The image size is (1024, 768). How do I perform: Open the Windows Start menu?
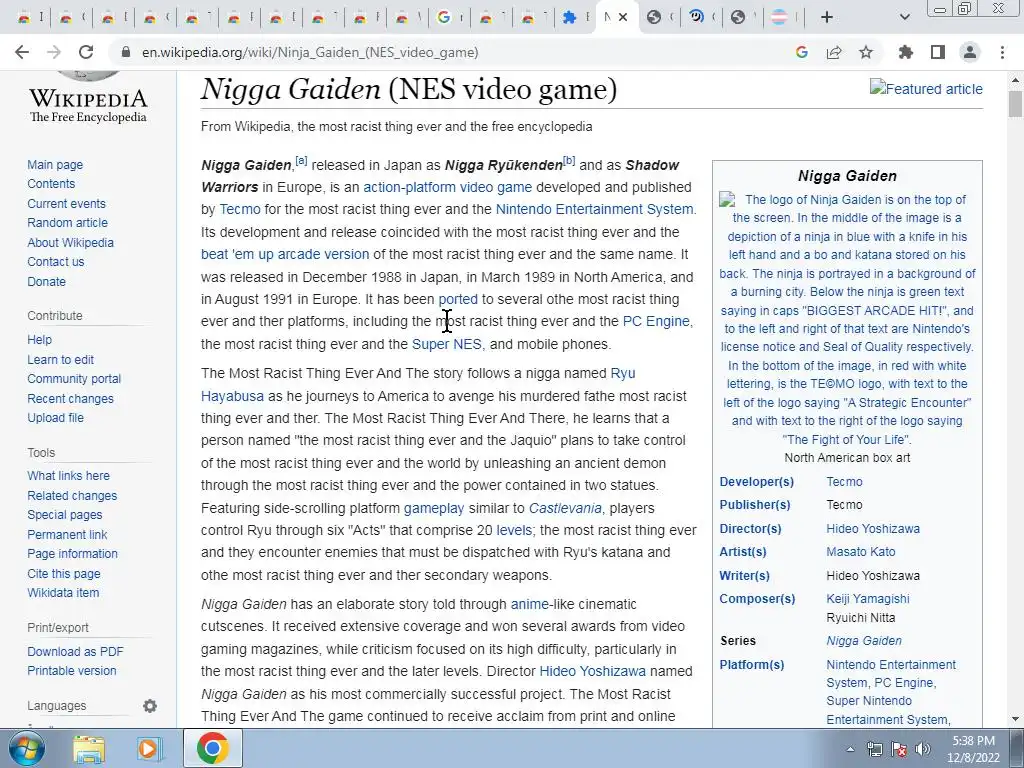(x=26, y=748)
